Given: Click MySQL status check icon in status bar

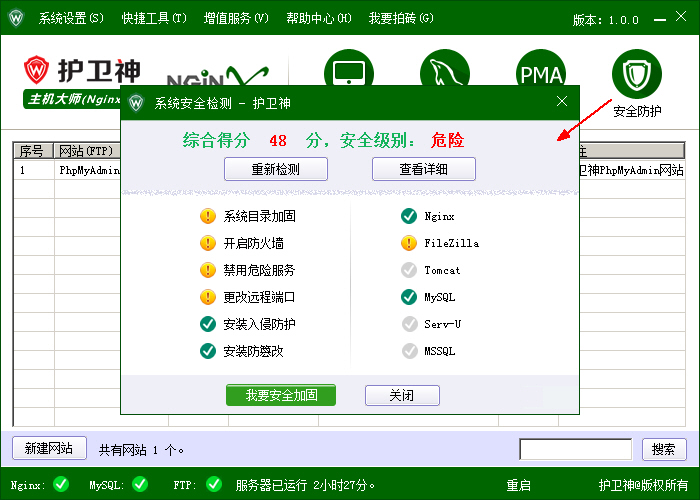Looking at the screenshot, I should pyautogui.click(x=140, y=484).
